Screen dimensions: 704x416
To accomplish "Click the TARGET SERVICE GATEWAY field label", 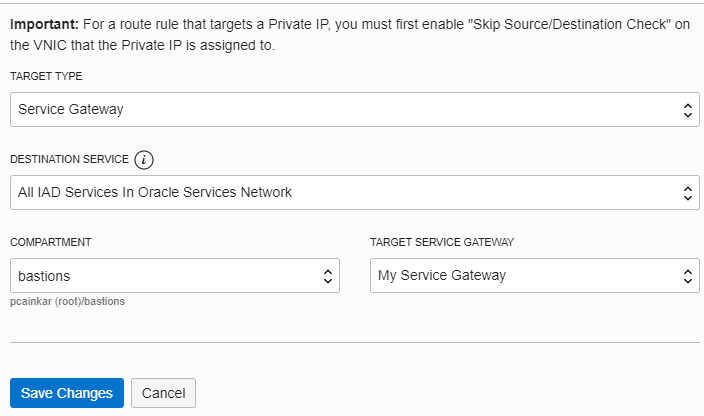I will click(442, 243).
